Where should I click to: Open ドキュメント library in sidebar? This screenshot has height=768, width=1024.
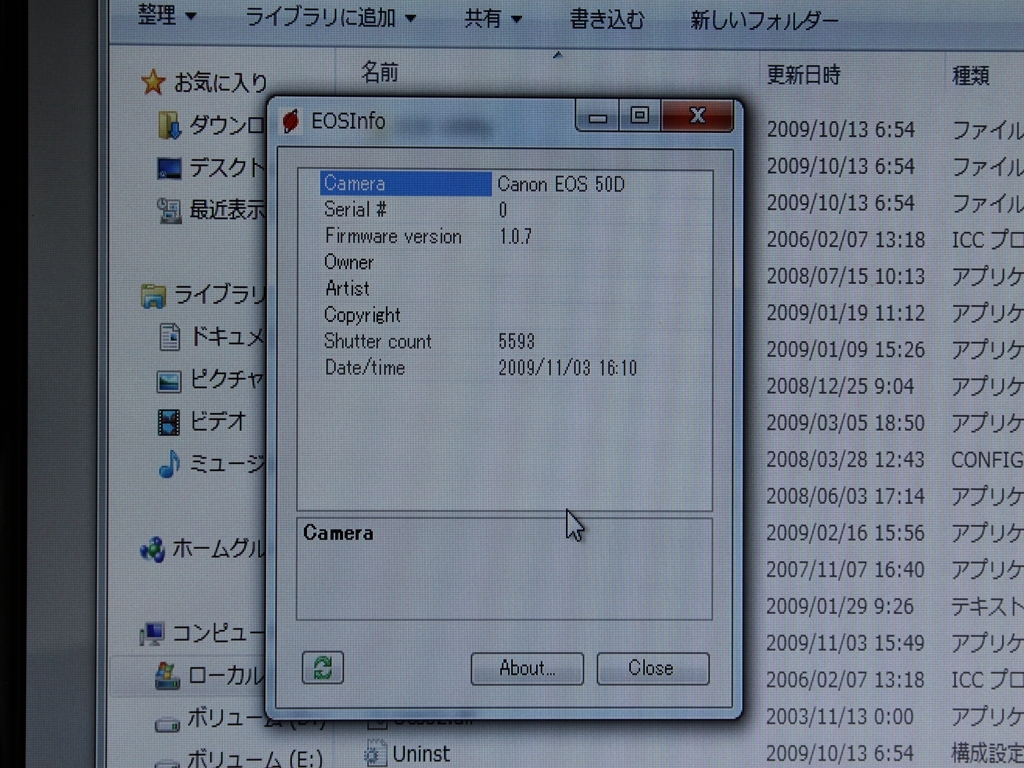coord(210,337)
